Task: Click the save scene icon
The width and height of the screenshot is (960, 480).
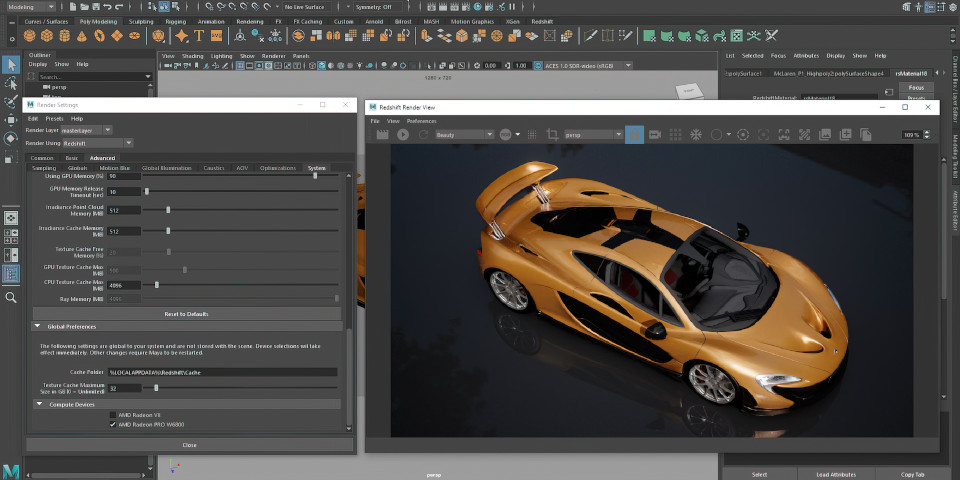Action: [96, 7]
